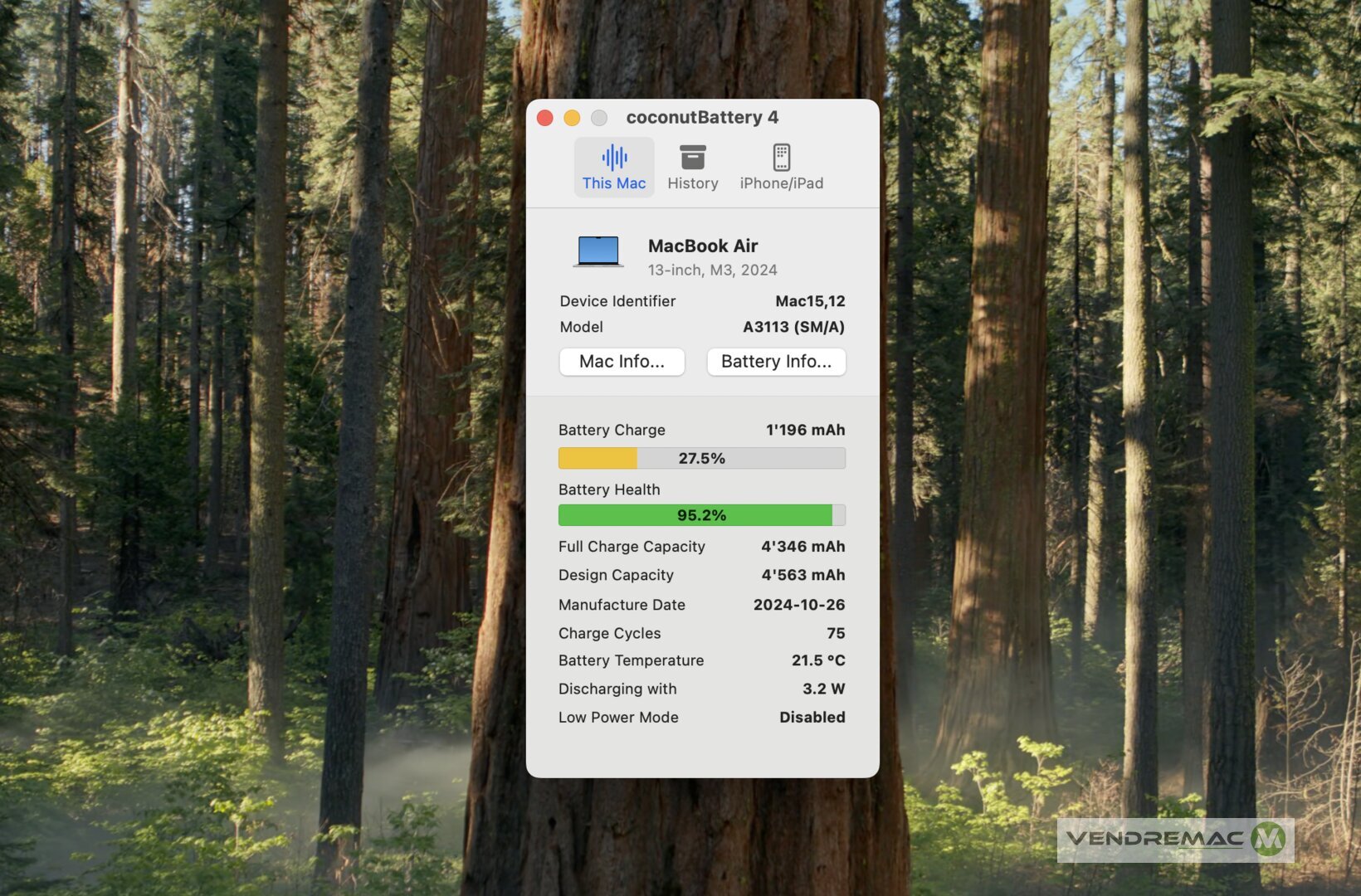Viewport: 1361px width, 896px height.
Task: Open the Battery Info details
Action: (776, 362)
